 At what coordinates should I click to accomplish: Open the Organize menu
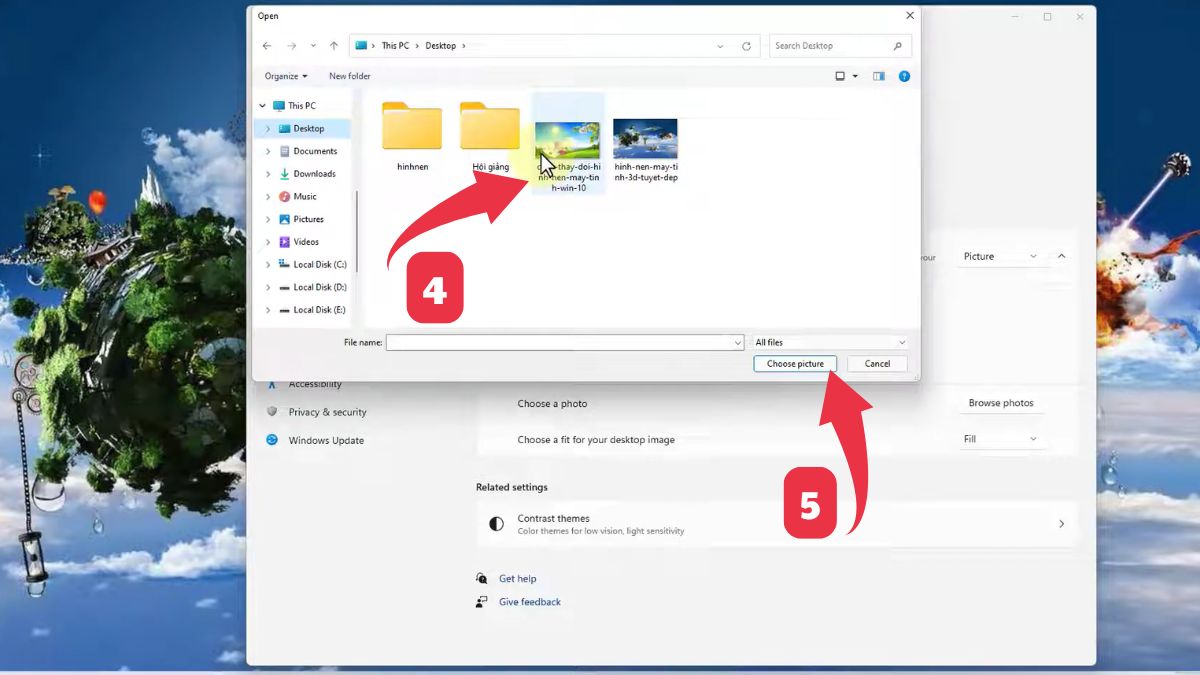[x=284, y=76]
